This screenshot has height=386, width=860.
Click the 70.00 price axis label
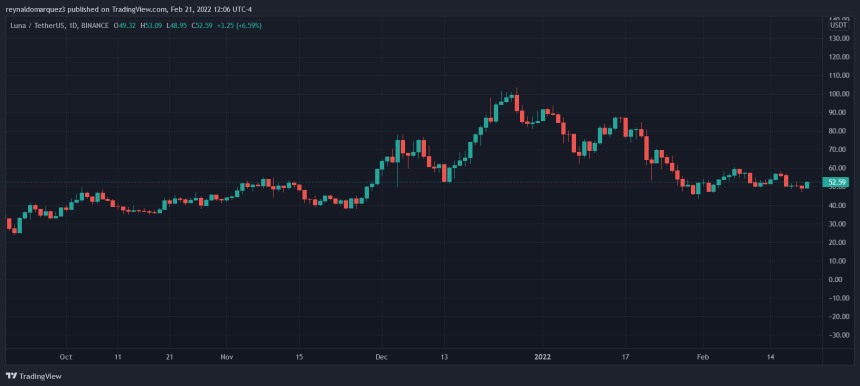point(838,150)
